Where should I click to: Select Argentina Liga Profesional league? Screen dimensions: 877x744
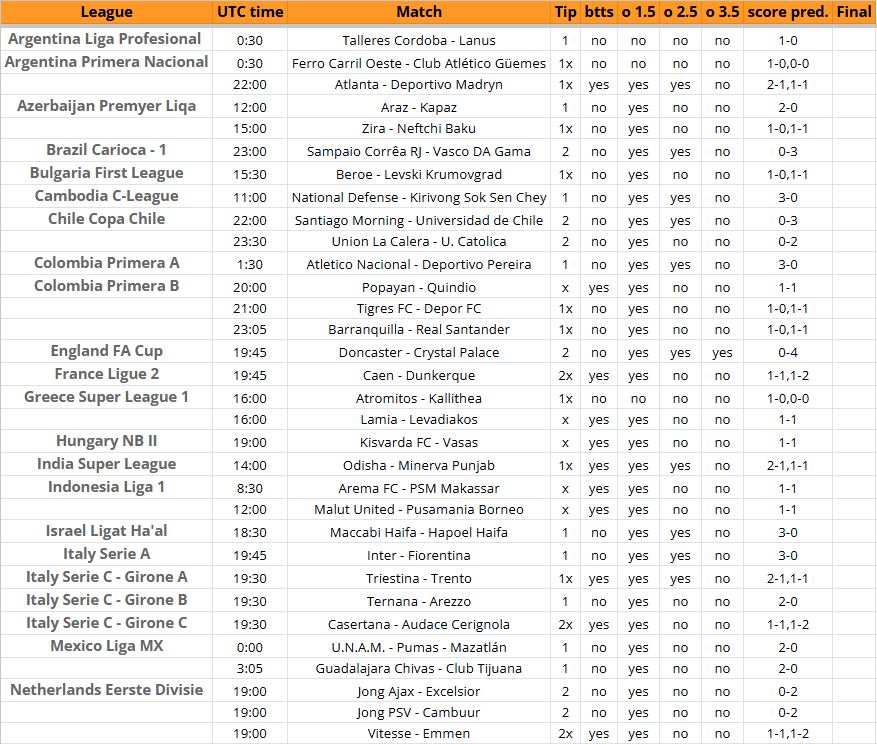click(x=105, y=39)
